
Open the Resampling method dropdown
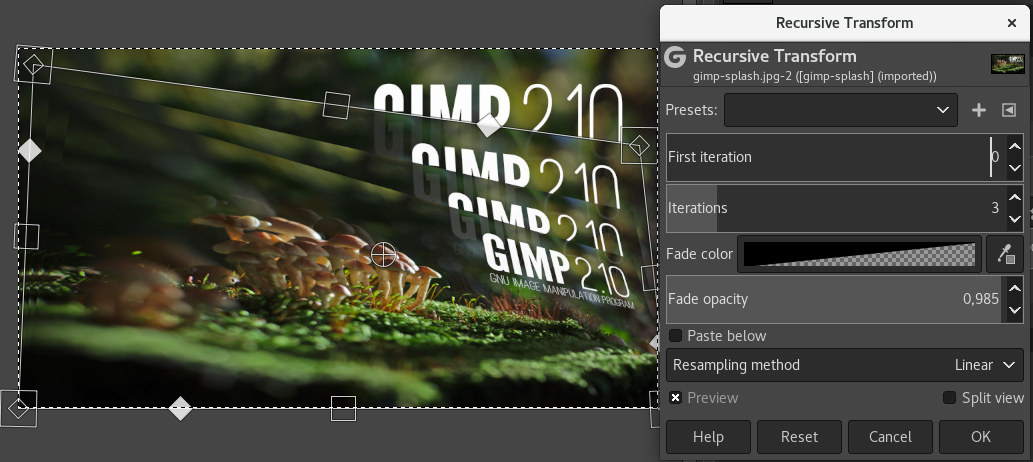(x=845, y=365)
